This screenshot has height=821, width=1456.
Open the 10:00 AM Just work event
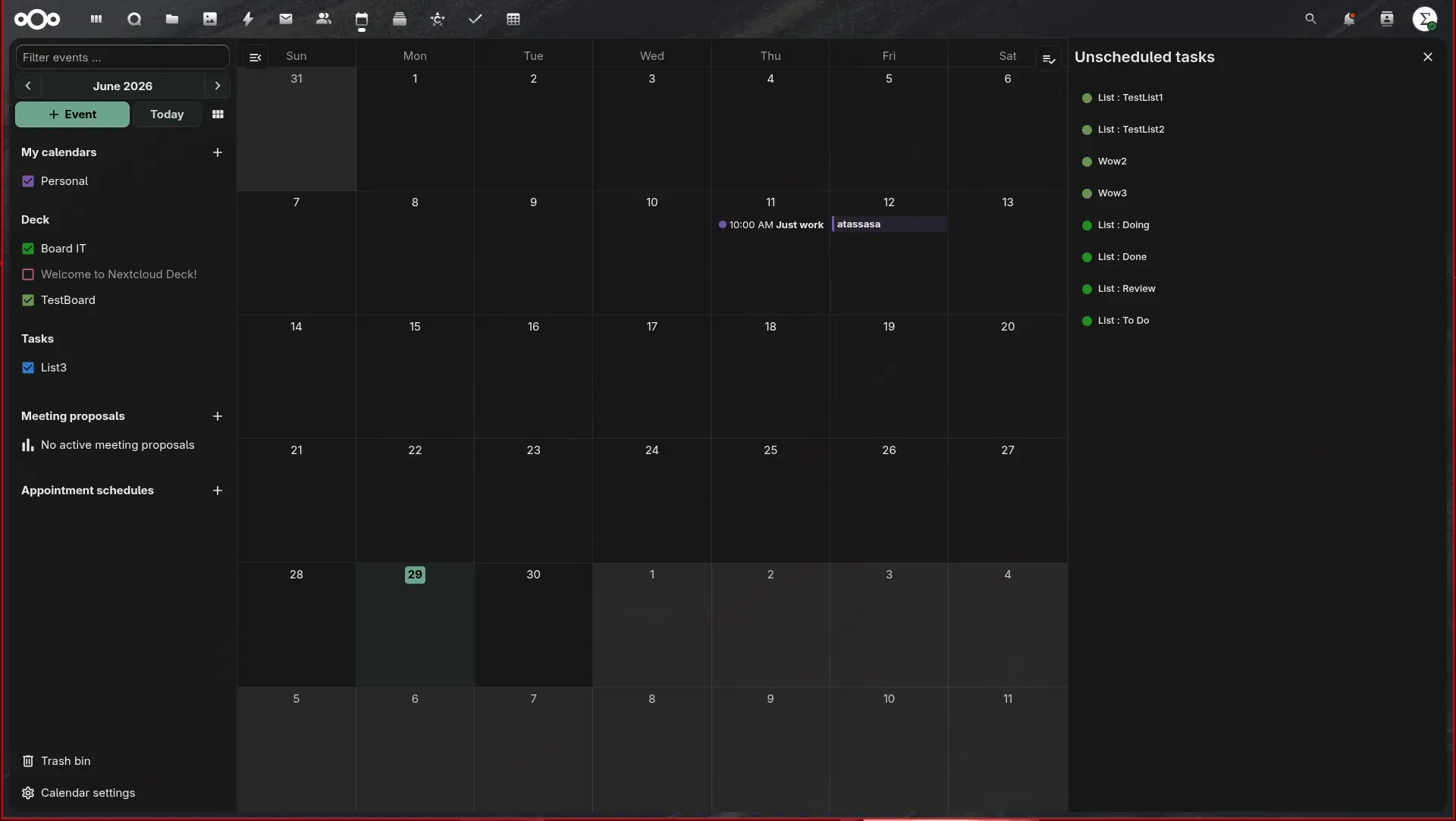coord(770,225)
